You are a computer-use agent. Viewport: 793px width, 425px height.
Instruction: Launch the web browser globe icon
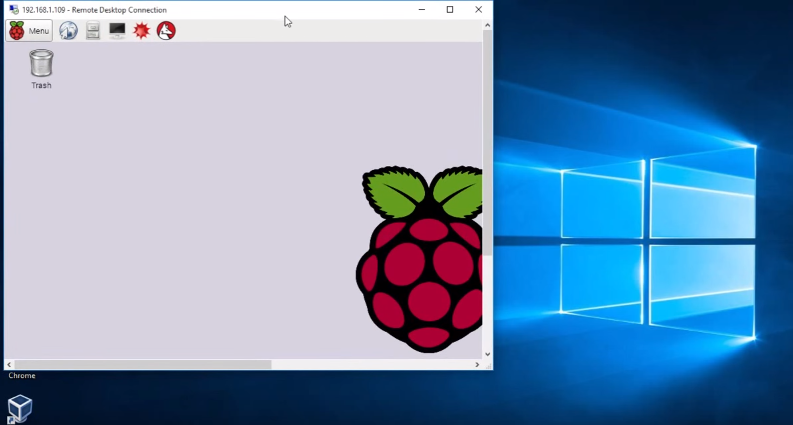pos(68,31)
